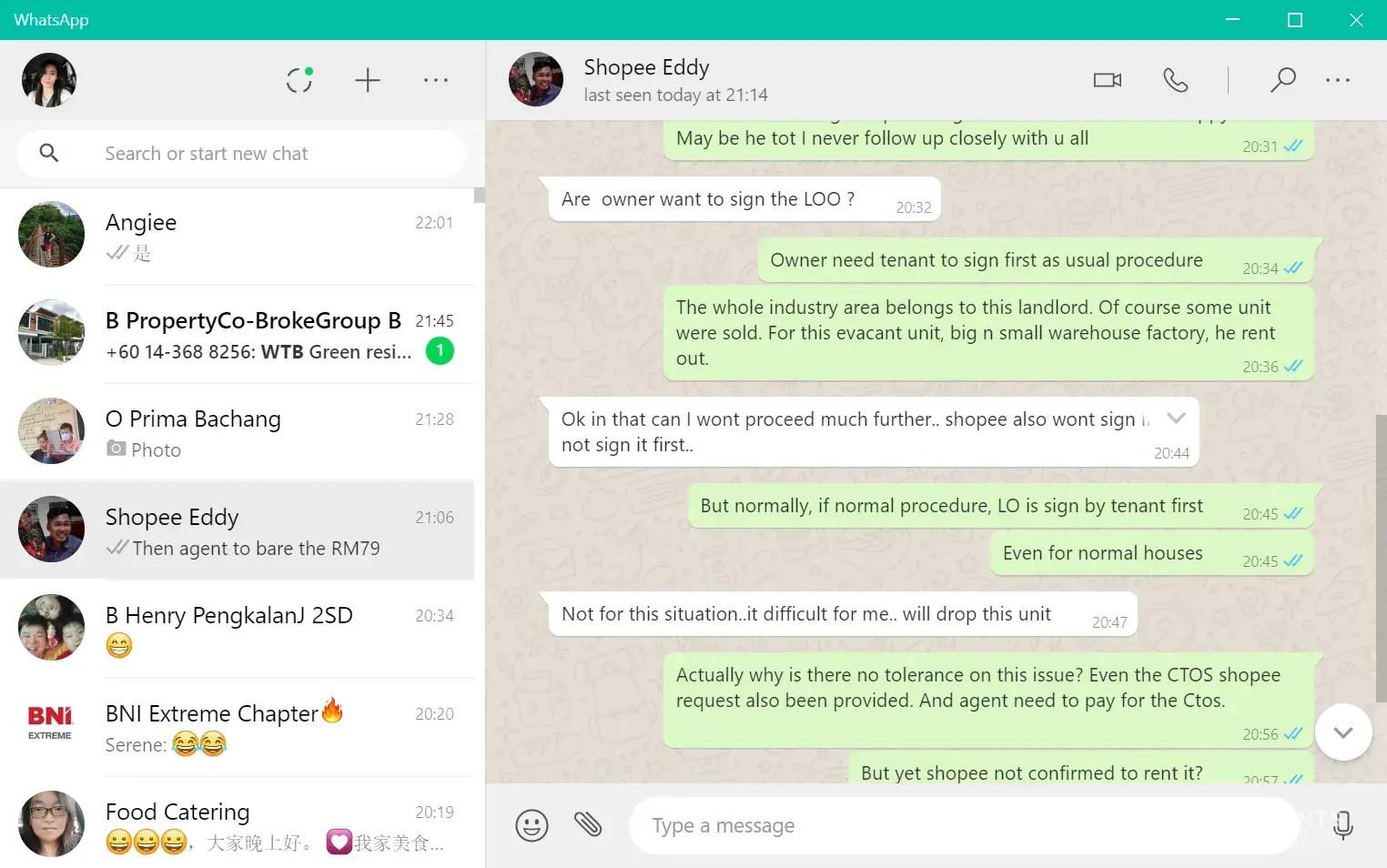Open sidebar three-dots menu

[436, 80]
